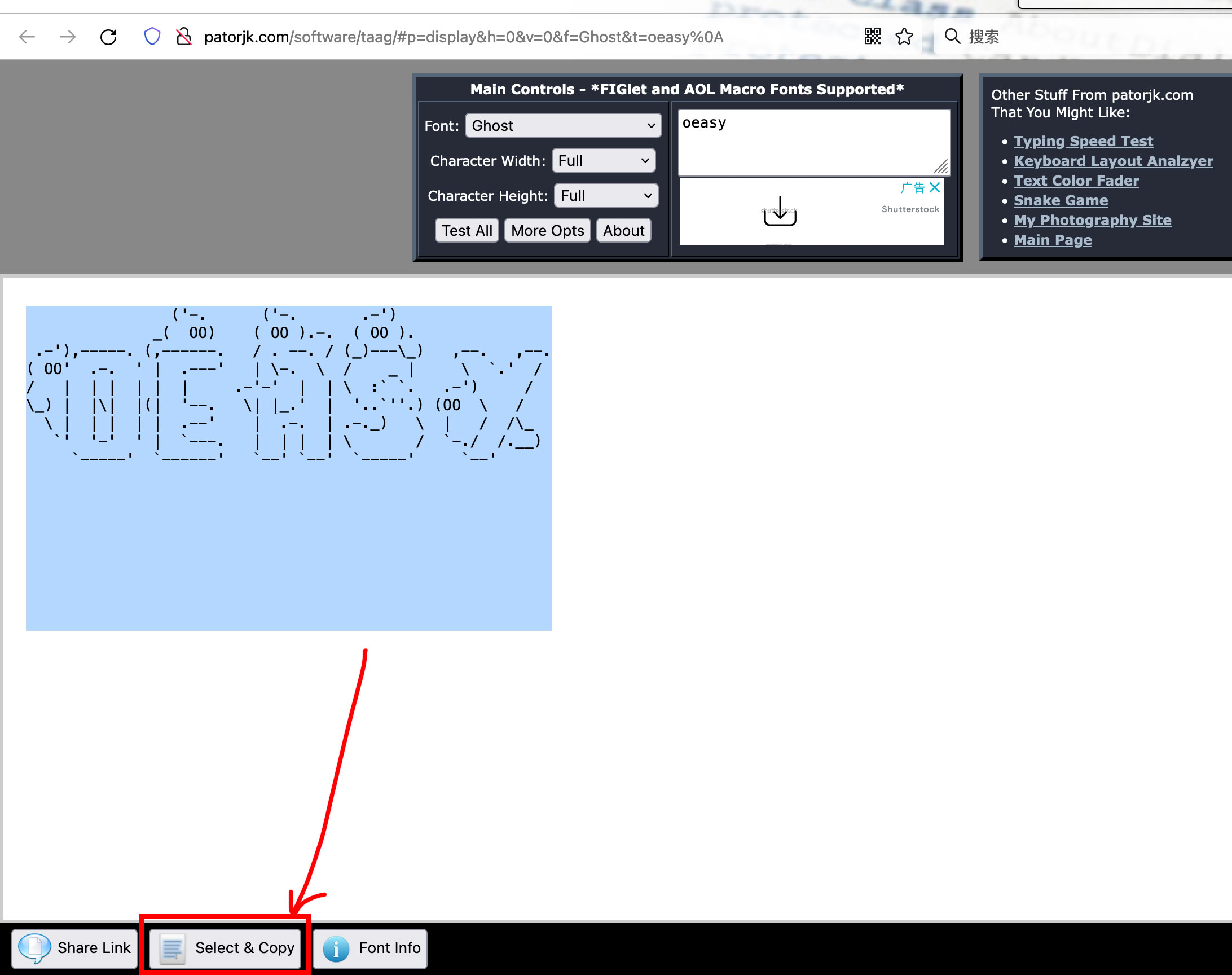The height and width of the screenshot is (975, 1232).
Task: Click inside the oeasy text input box
Action: [x=813, y=143]
